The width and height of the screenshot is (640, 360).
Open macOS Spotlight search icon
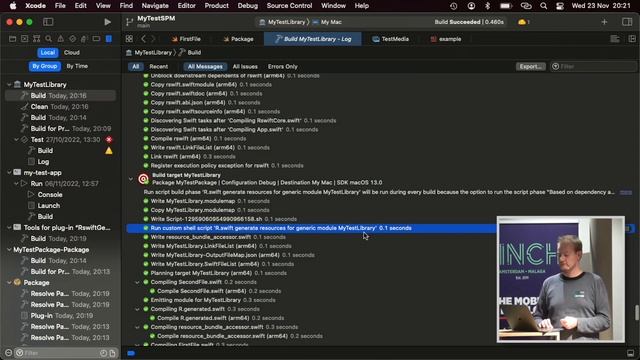click(543, 6)
